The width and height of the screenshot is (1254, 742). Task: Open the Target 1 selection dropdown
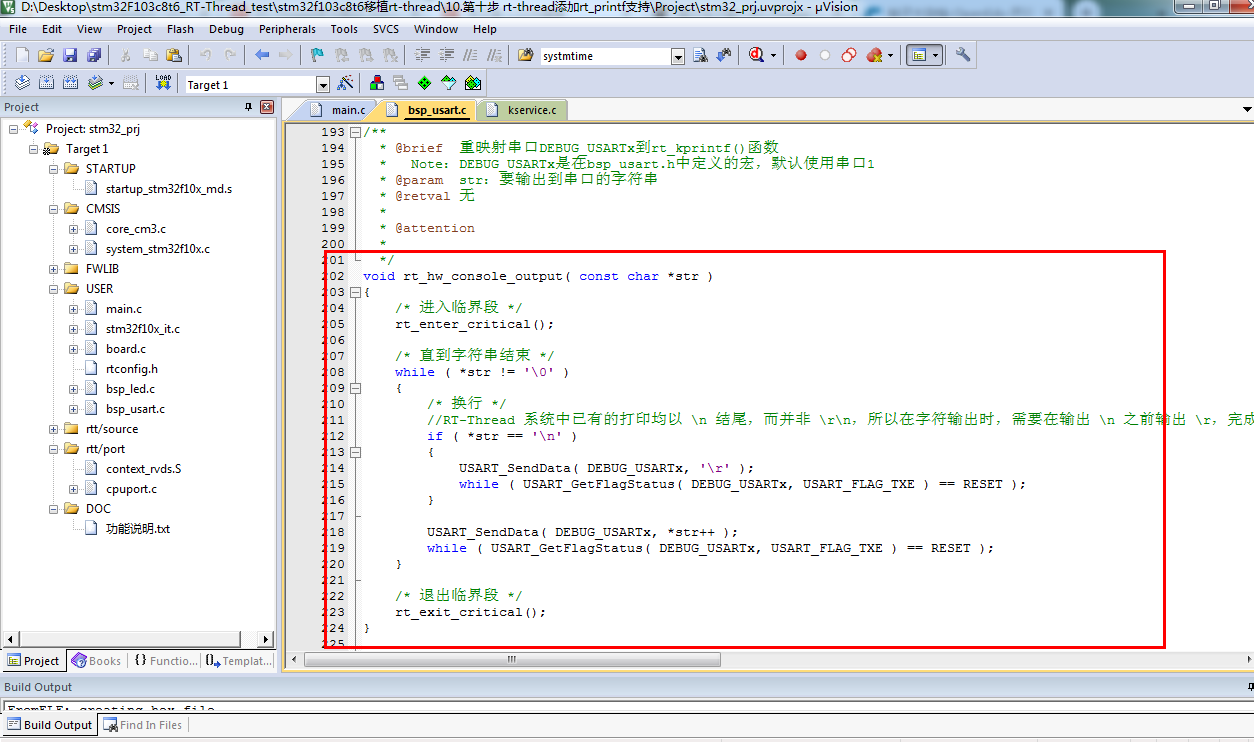(x=323, y=84)
